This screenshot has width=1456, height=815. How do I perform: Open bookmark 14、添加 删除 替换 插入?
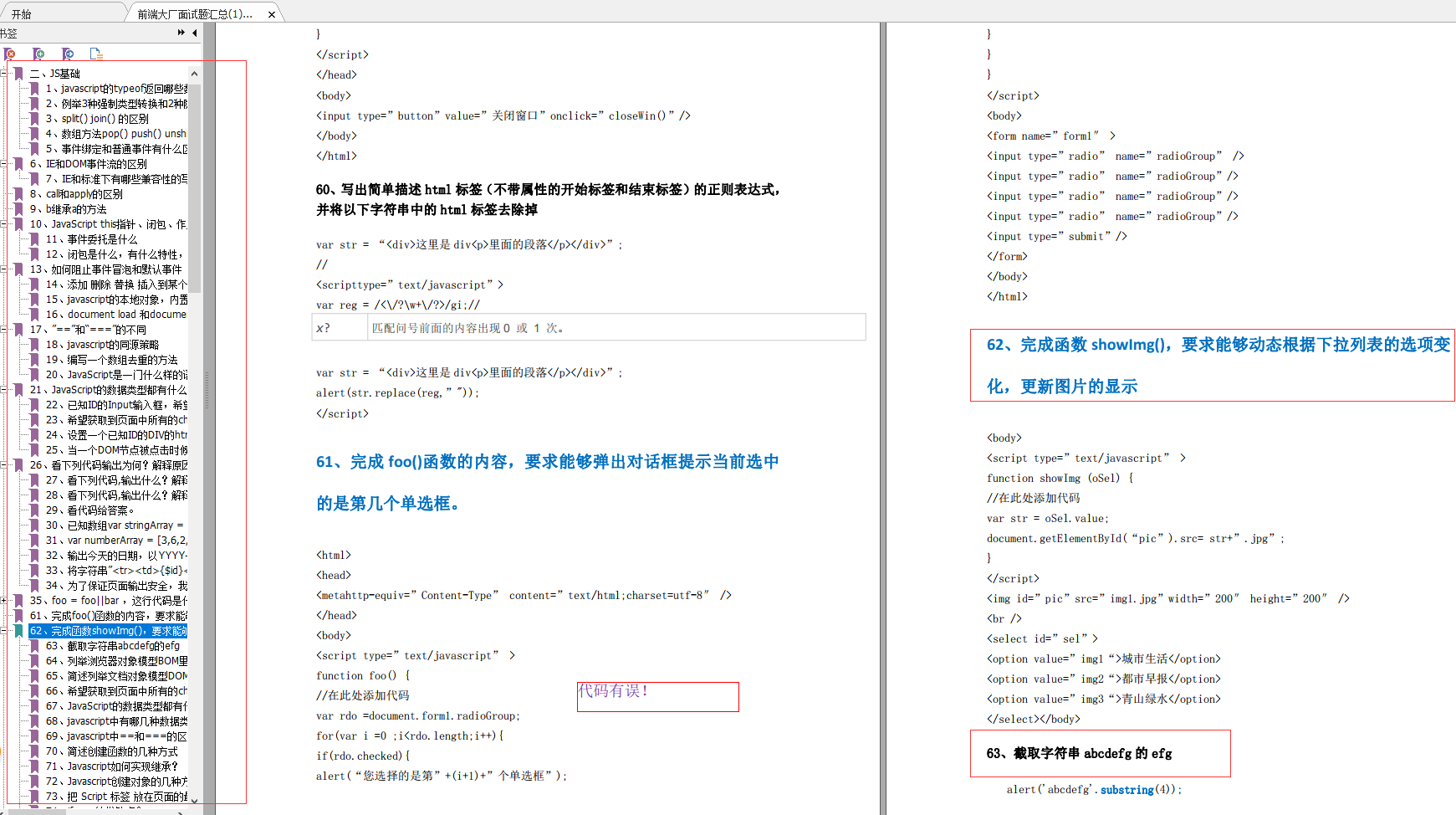coord(116,284)
